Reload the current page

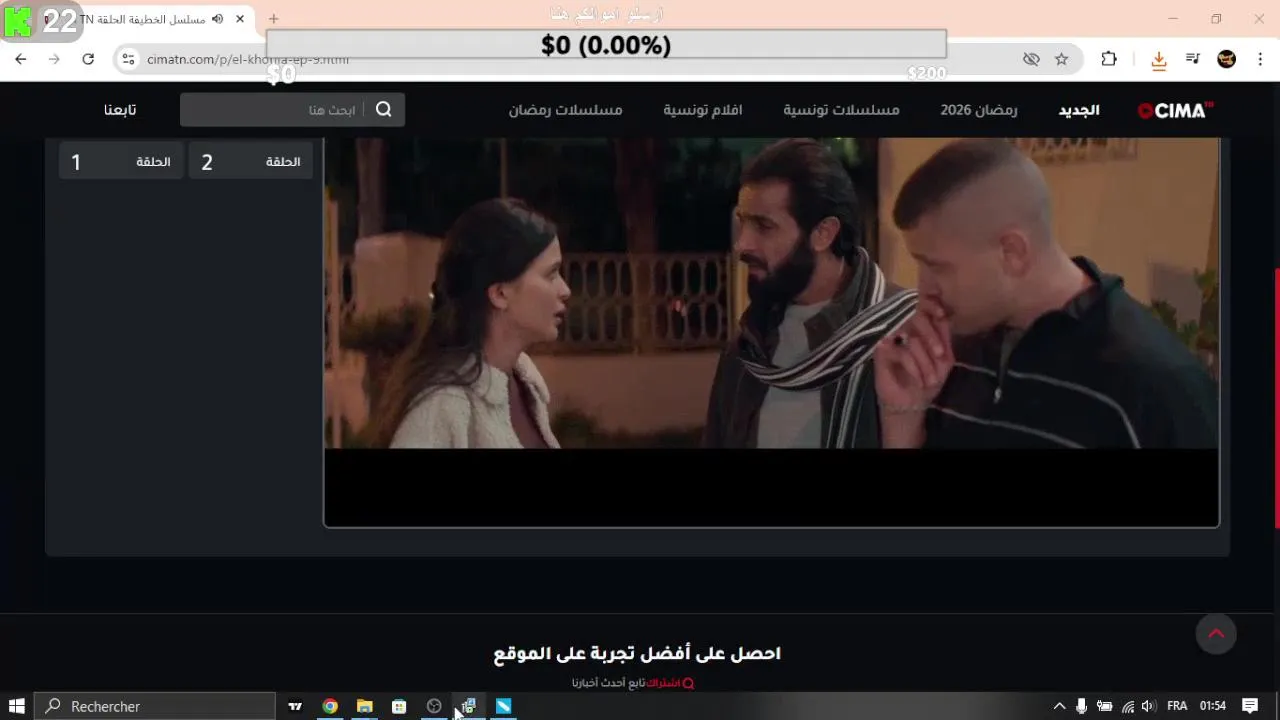click(x=88, y=59)
